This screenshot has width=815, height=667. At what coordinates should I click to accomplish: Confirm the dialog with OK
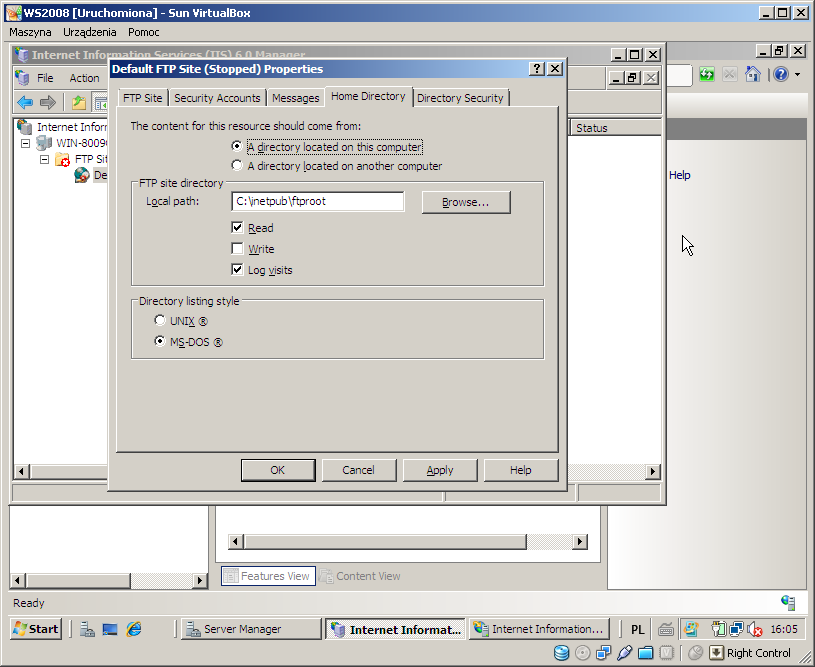click(x=278, y=470)
